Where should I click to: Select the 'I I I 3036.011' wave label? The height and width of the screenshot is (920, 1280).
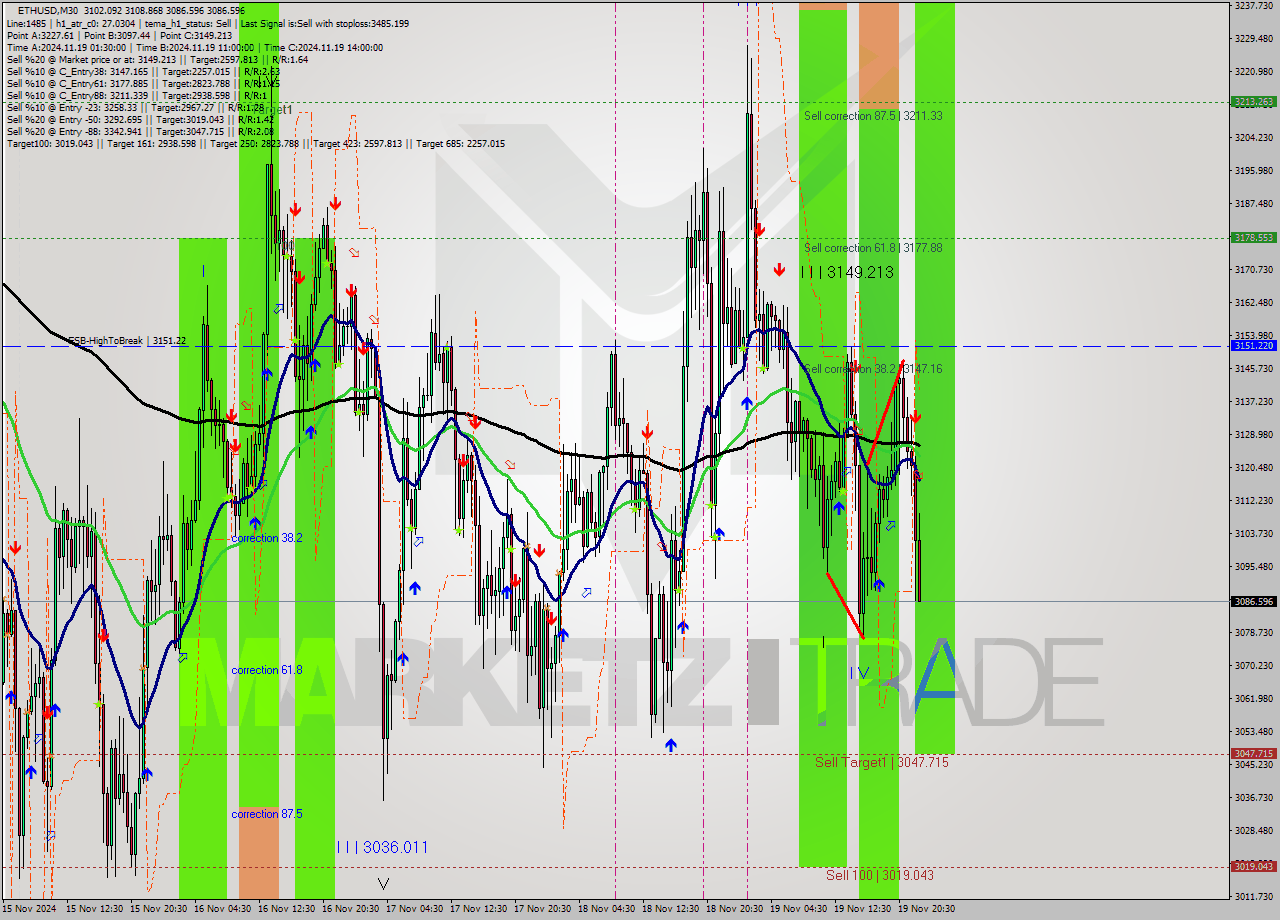point(382,847)
